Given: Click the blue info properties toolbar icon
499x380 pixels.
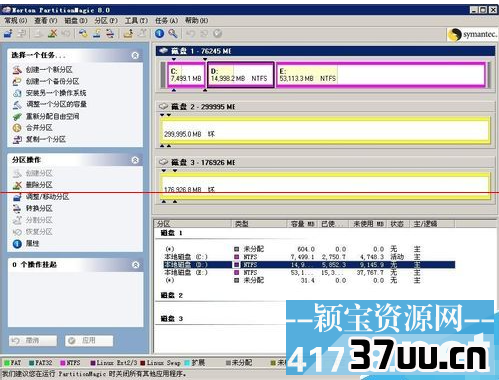Looking at the screenshot, I should point(159,33).
